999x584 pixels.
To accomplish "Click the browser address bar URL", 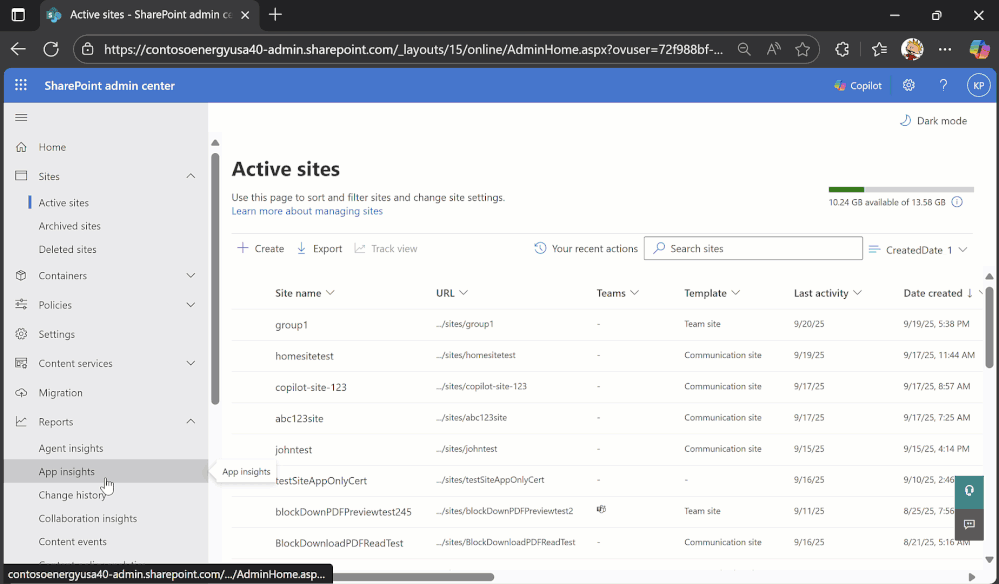I will tap(413, 49).
